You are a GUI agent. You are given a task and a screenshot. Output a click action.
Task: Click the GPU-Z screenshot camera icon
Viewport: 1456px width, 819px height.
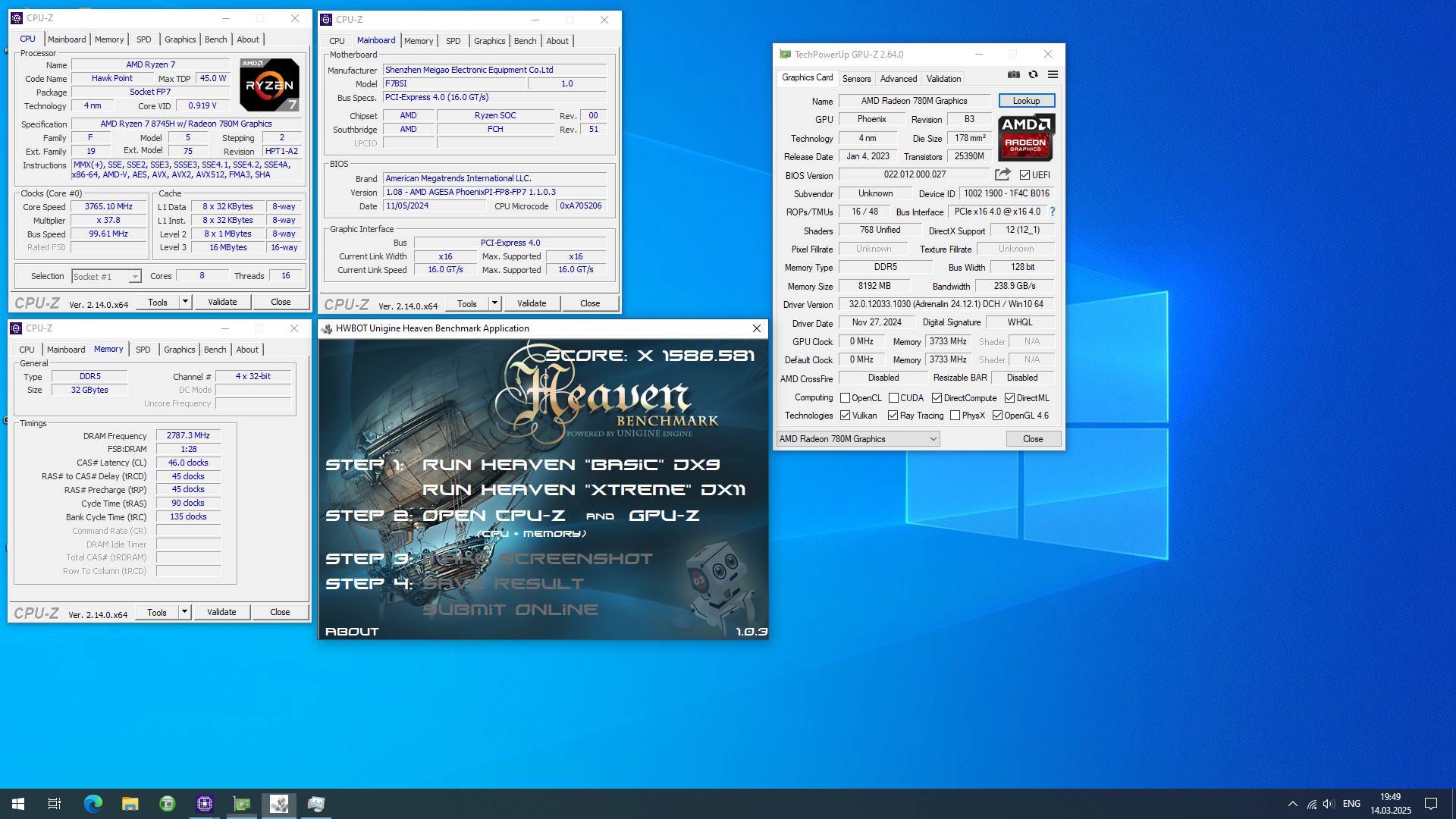pos(1013,74)
